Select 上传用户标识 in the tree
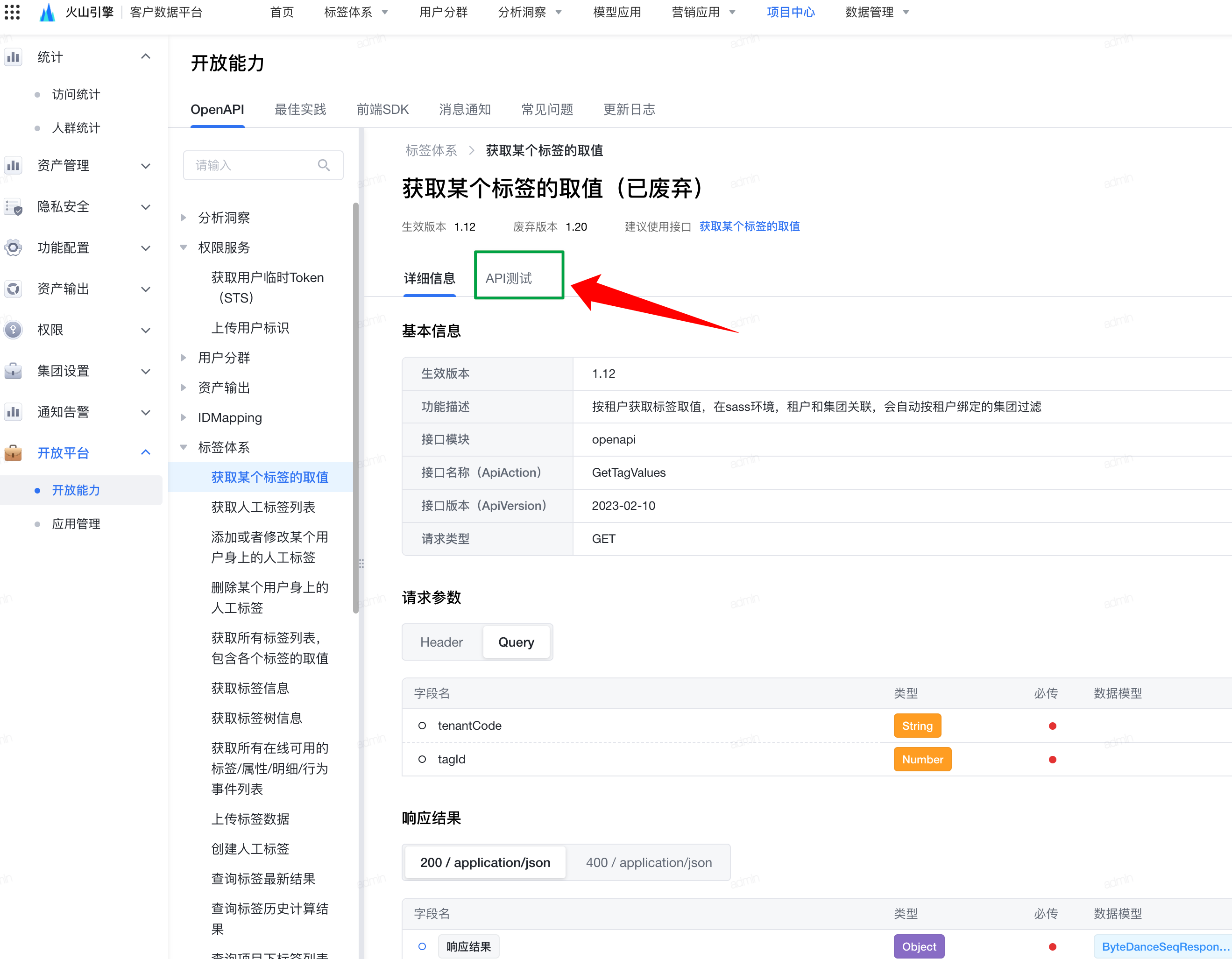The height and width of the screenshot is (959, 1232). (x=250, y=328)
